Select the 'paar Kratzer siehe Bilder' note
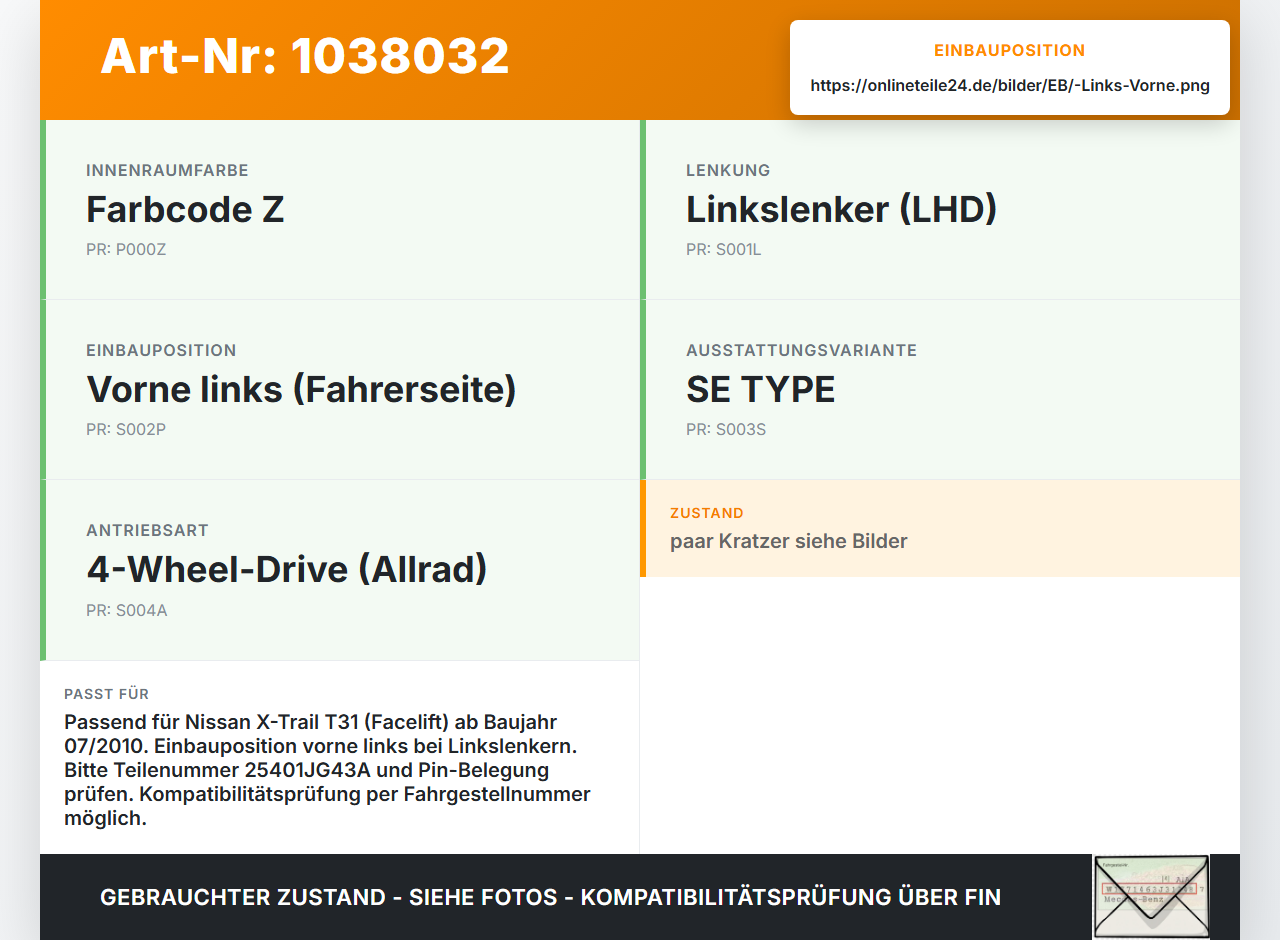This screenshot has height=940, width=1280. [789, 542]
